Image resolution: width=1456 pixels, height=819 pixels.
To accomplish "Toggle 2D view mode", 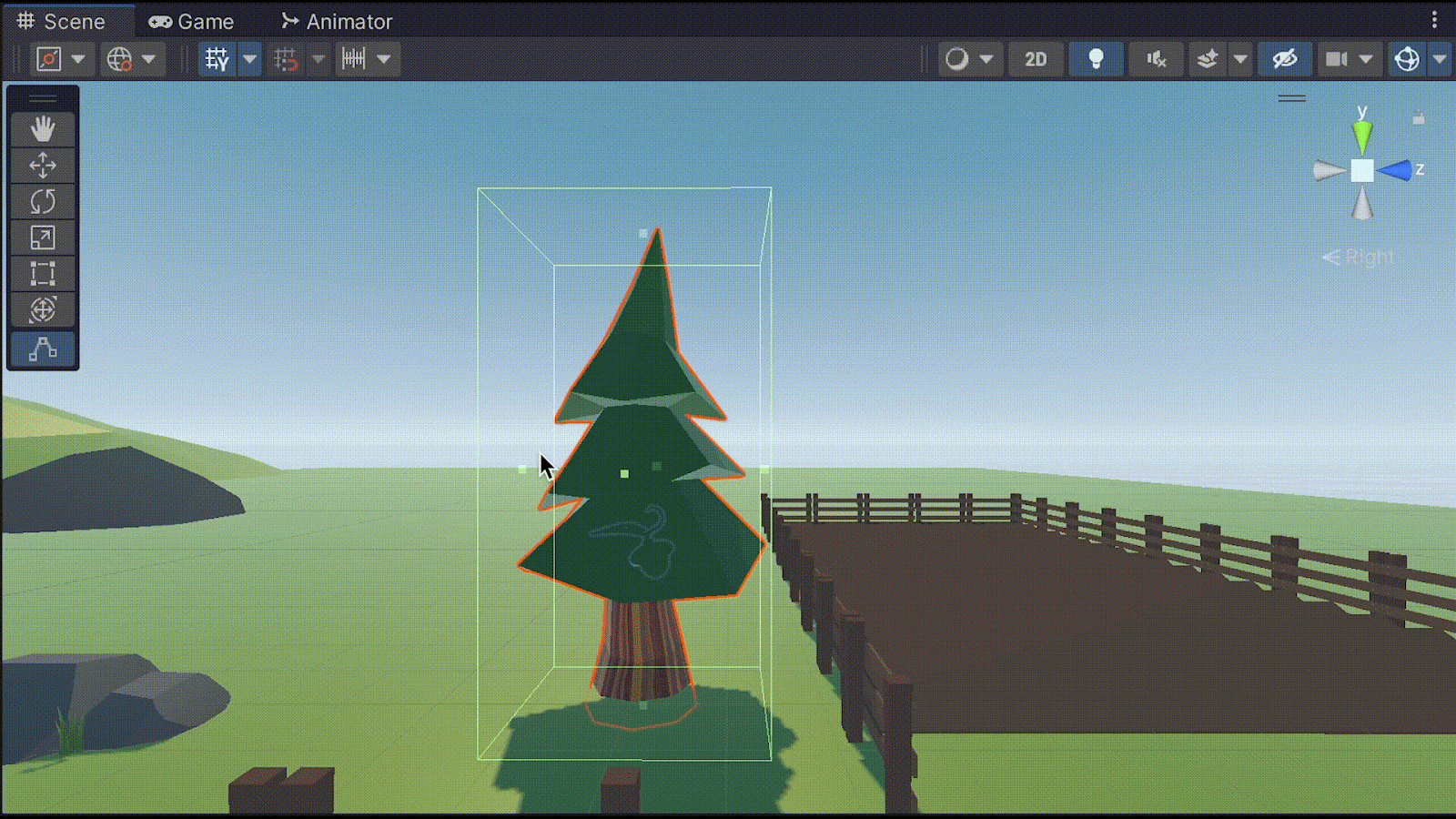I will [x=1036, y=59].
